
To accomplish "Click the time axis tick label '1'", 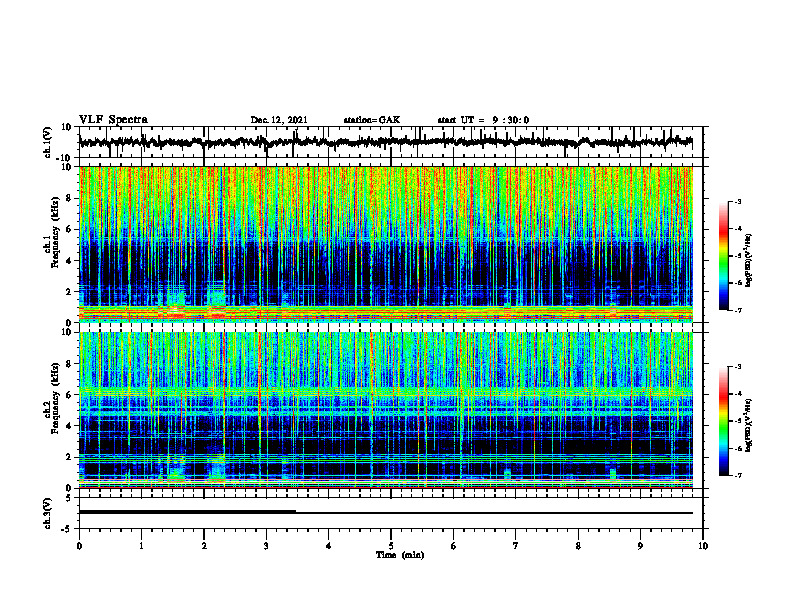I will point(141,546).
